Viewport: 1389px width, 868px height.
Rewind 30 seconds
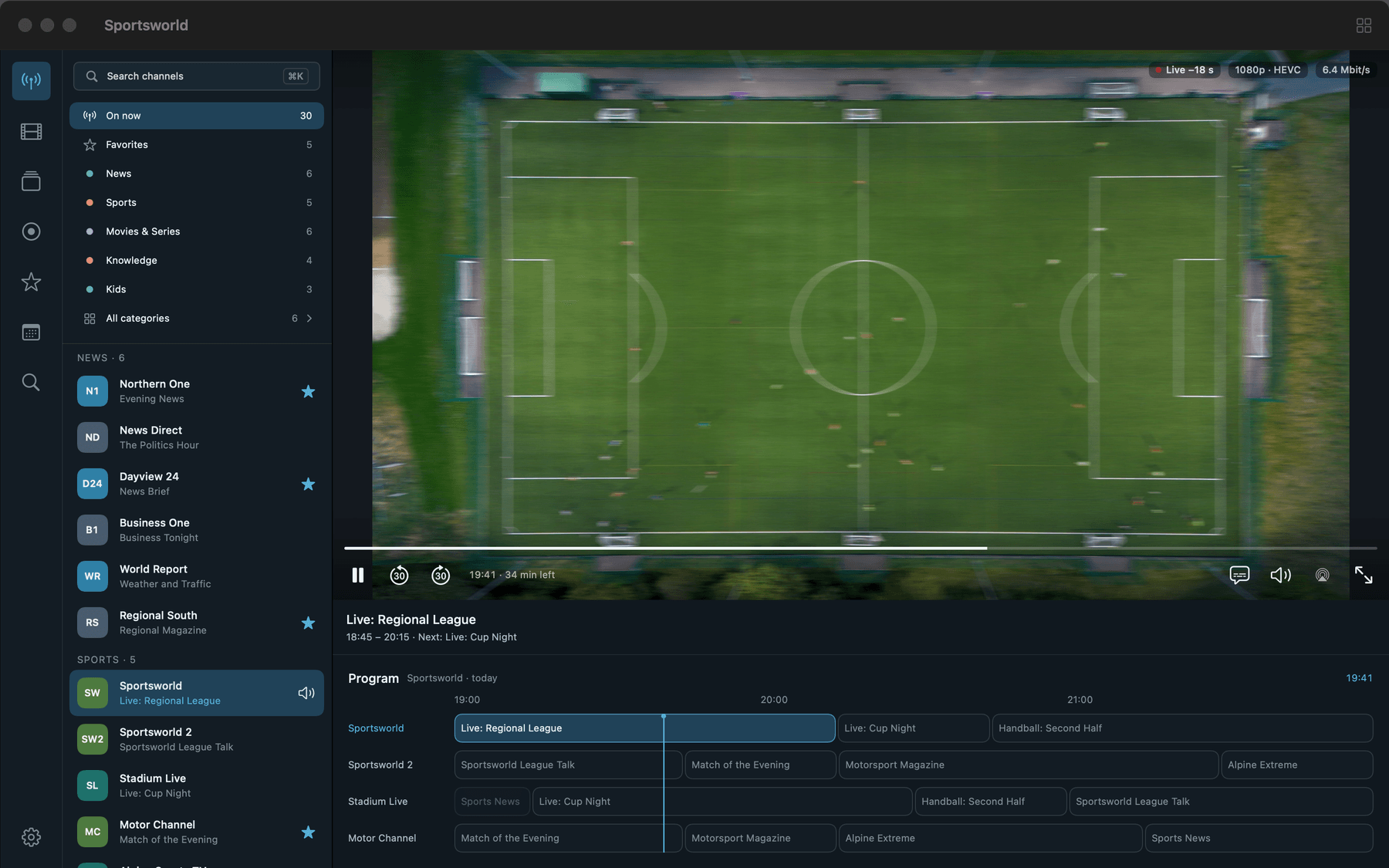(x=399, y=575)
